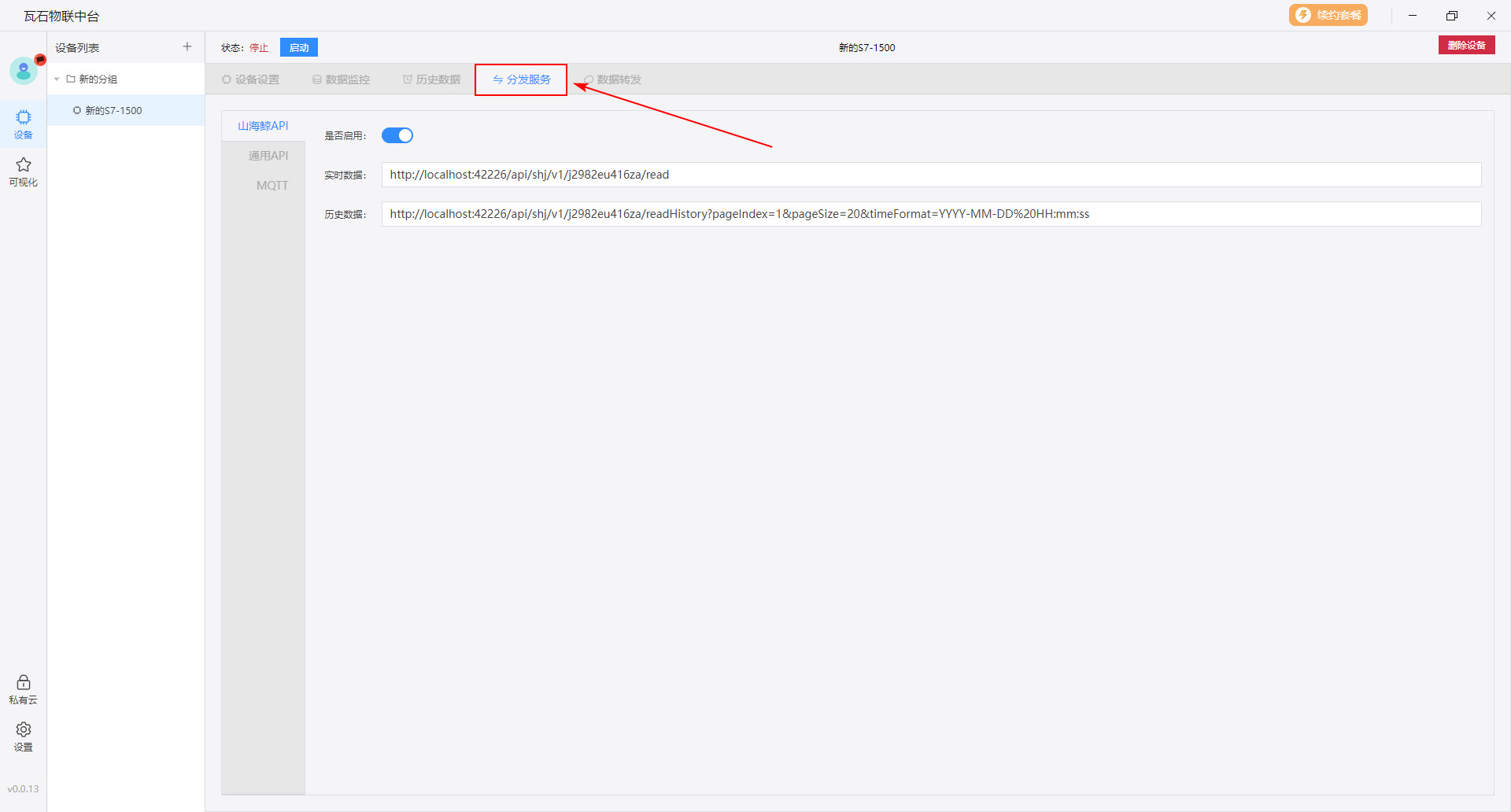The image size is (1511, 812).
Task: Click the 新的分组 folder icon
Action: point(71,79)
